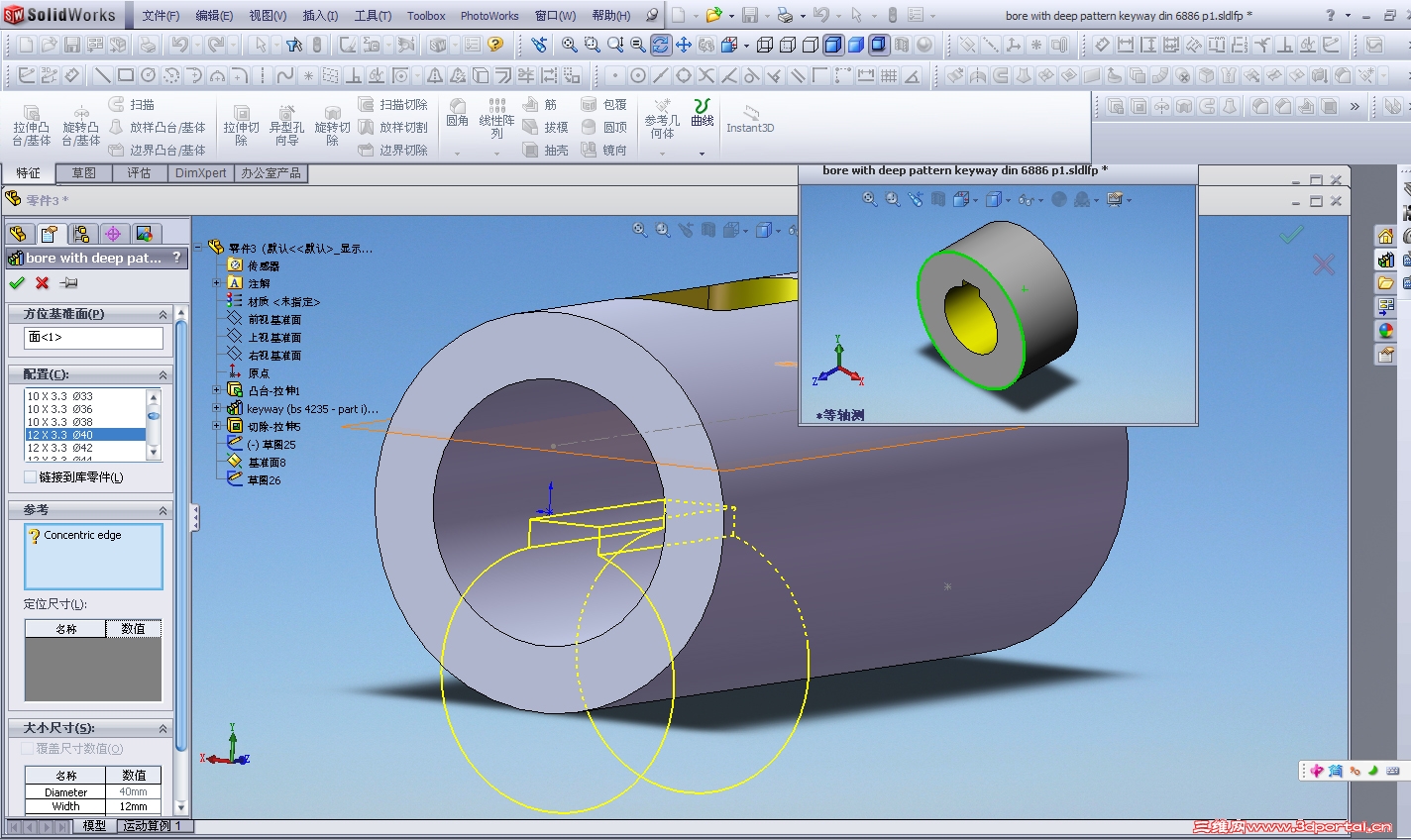Expand the 切除-拉伸5 feature node
The height and width of the screenshot is (840, 1411).
217,426
